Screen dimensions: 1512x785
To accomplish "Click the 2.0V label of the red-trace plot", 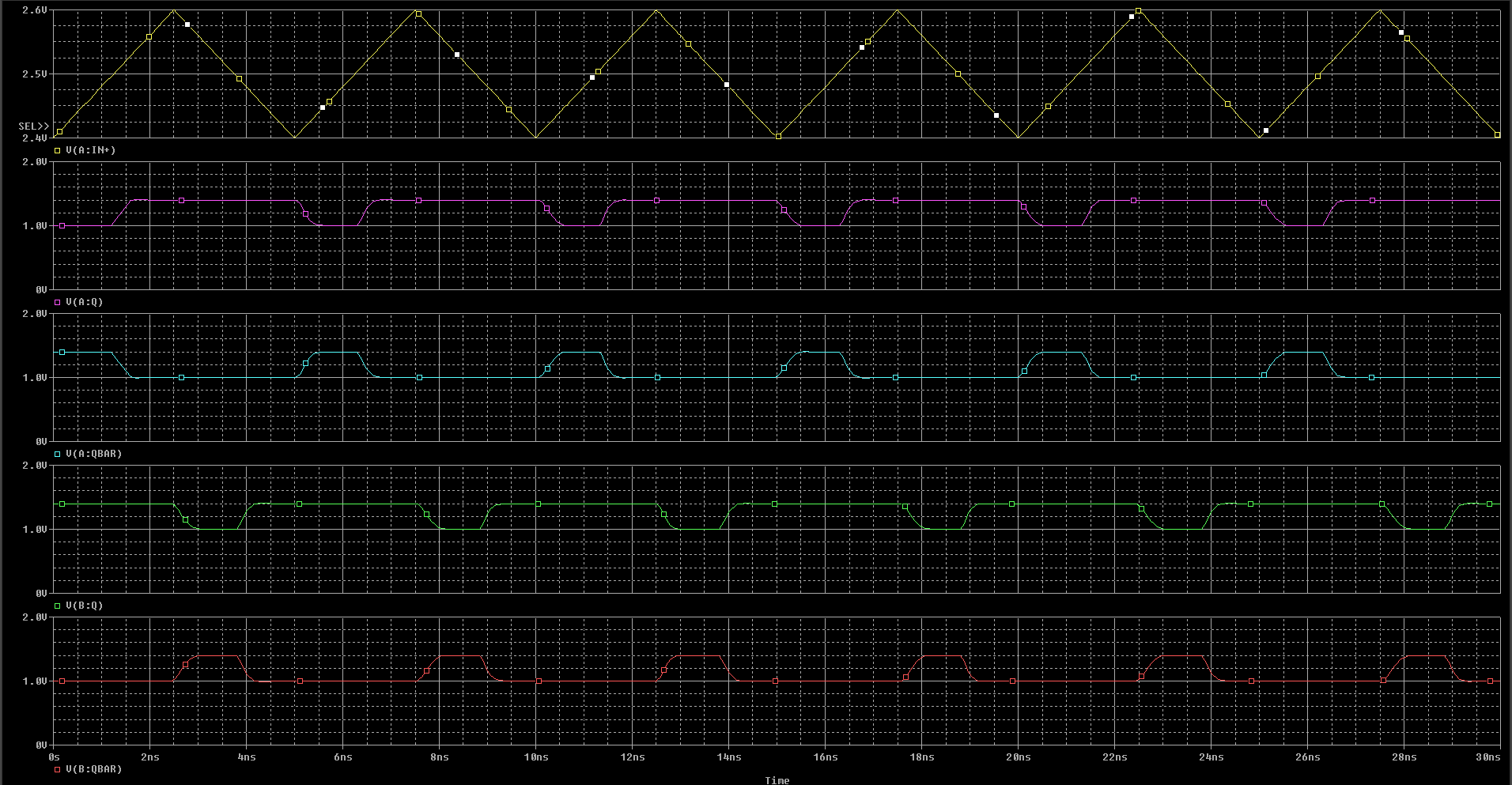I will click(35, 617).
